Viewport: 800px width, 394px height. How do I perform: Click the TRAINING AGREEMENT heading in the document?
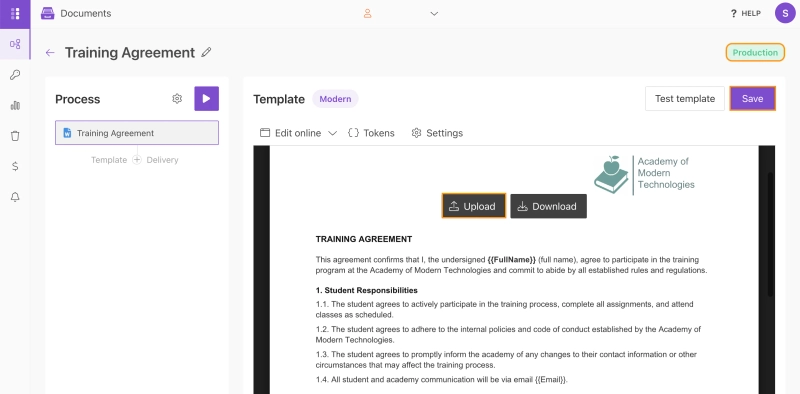tap(364, 239)
